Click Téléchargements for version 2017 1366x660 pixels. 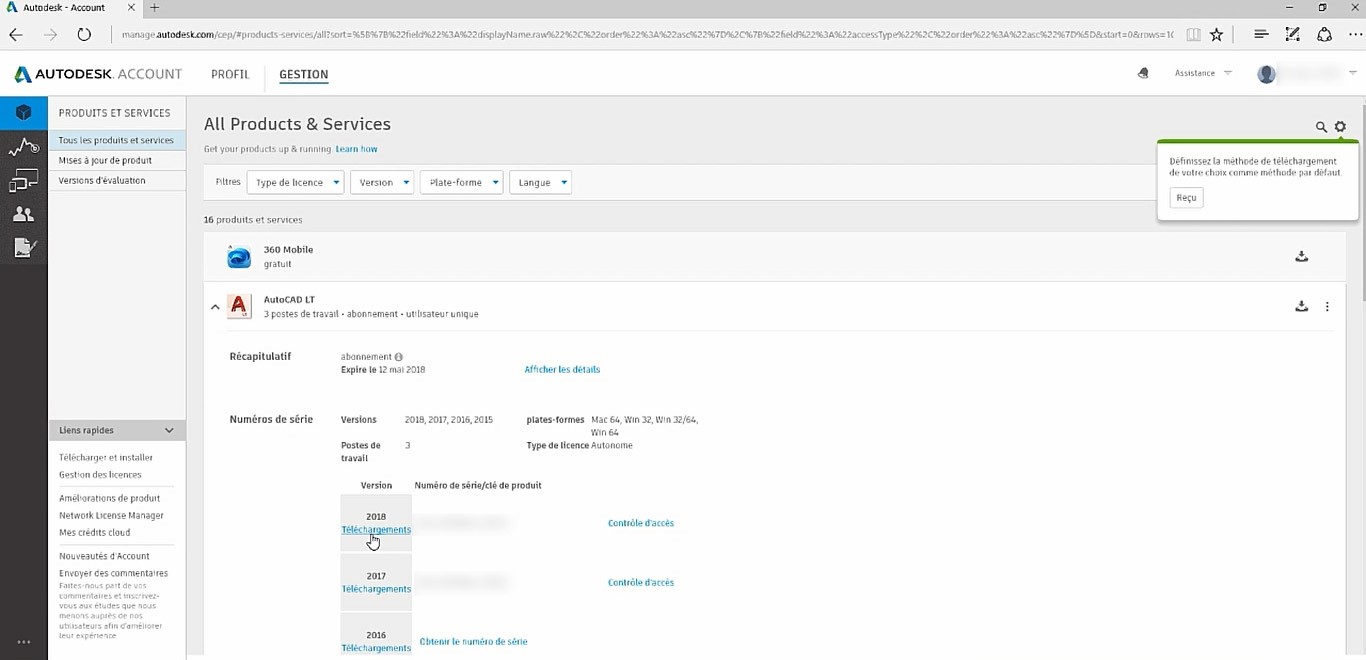click(x=376, y=589)
